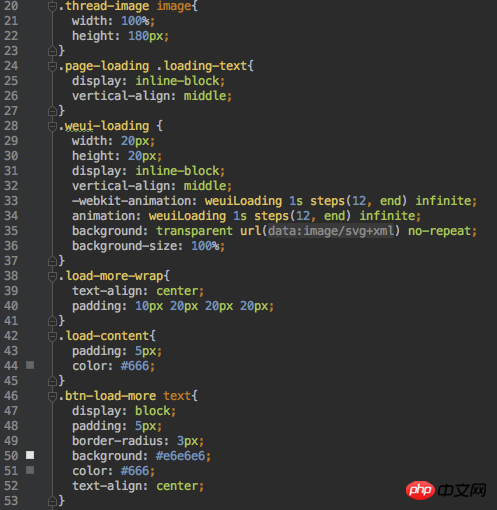Image resolution: width=497 pixels, height=510 pixels.
Task: Place cursor on the weuiLoading animation name in line 34
Action: coord(187,216)
